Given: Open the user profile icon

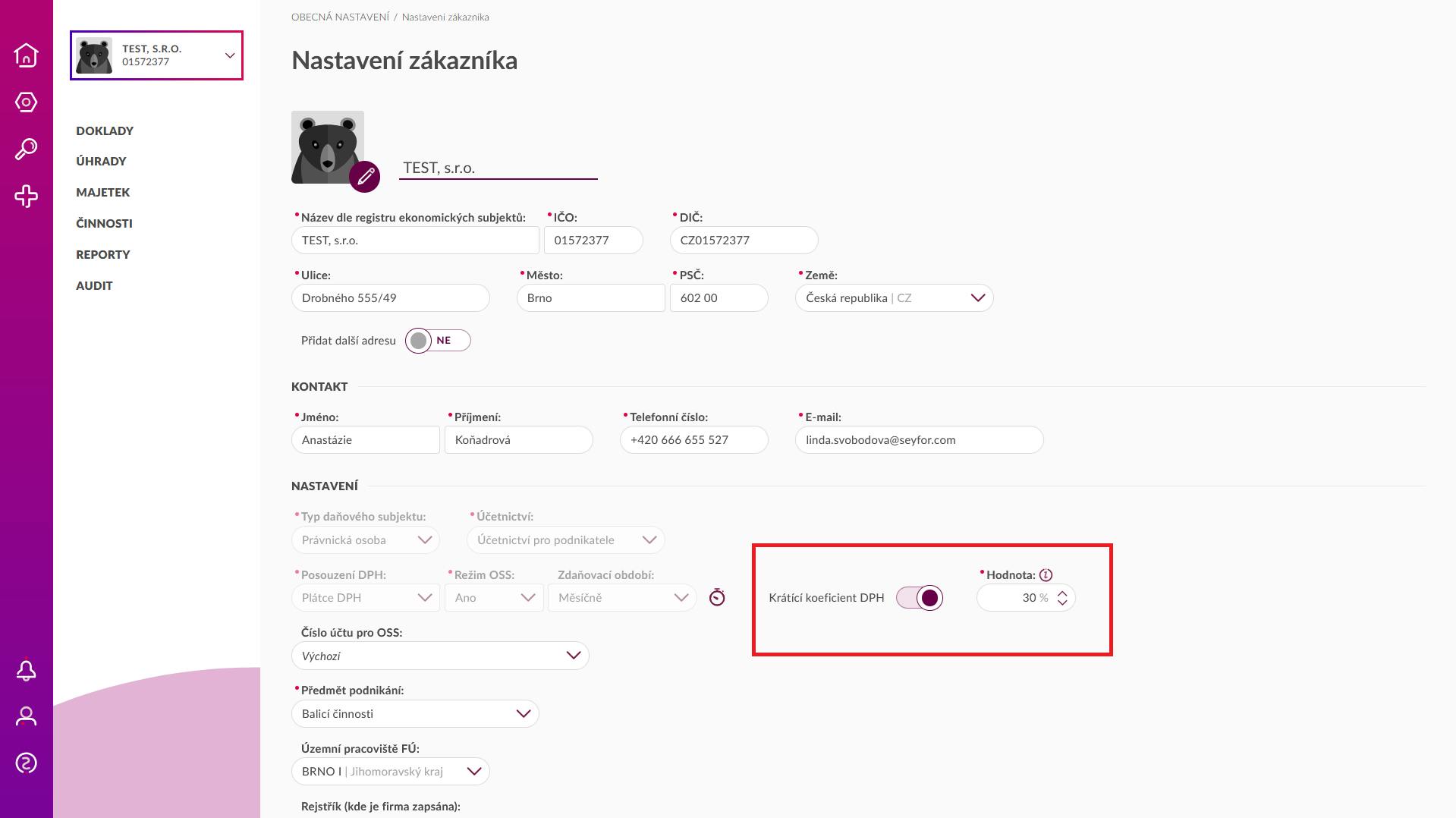Looking at the screenshot, I should tap(26, 716).
